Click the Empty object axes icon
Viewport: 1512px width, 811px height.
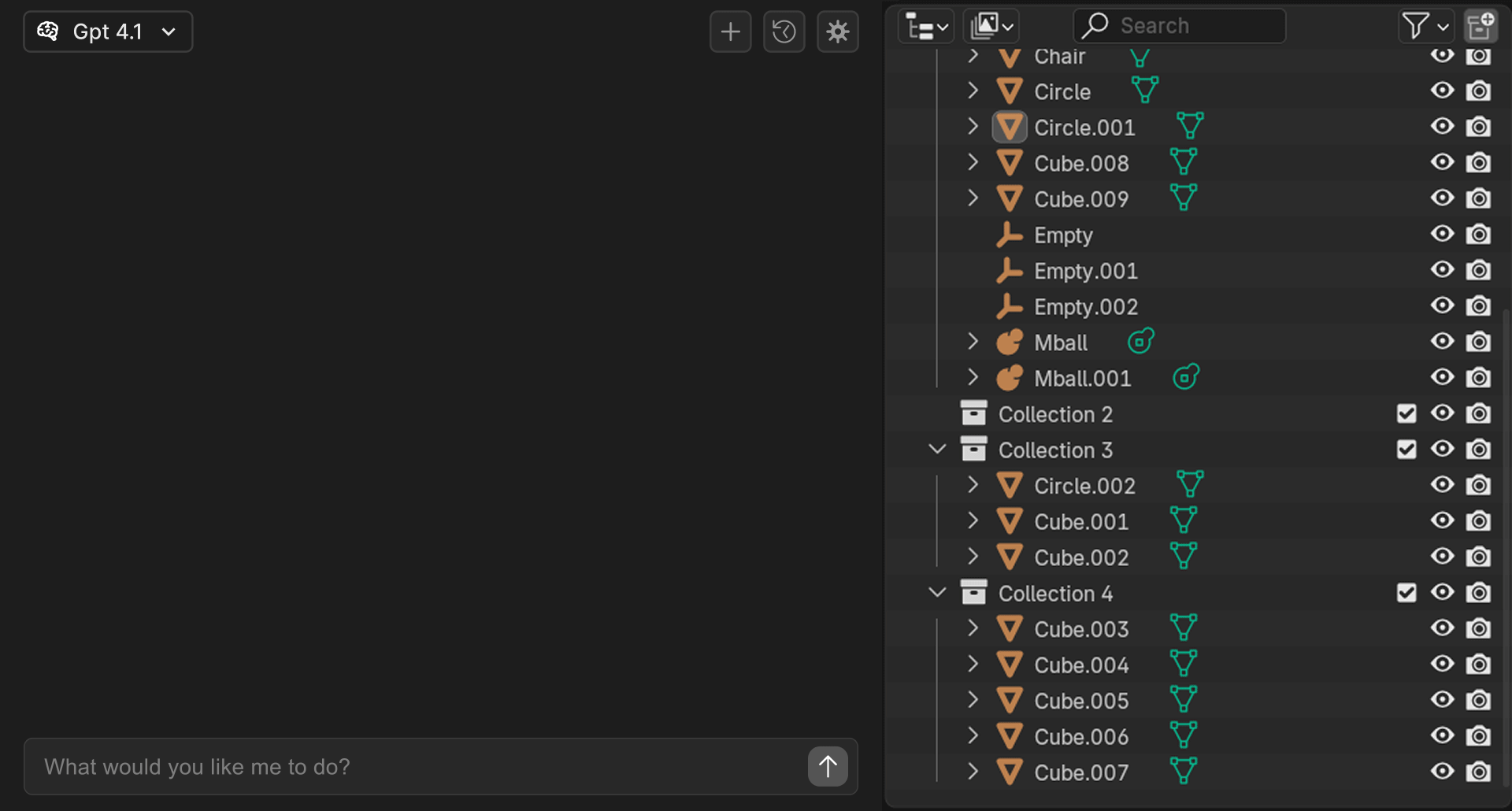[x=1010, y=235]
